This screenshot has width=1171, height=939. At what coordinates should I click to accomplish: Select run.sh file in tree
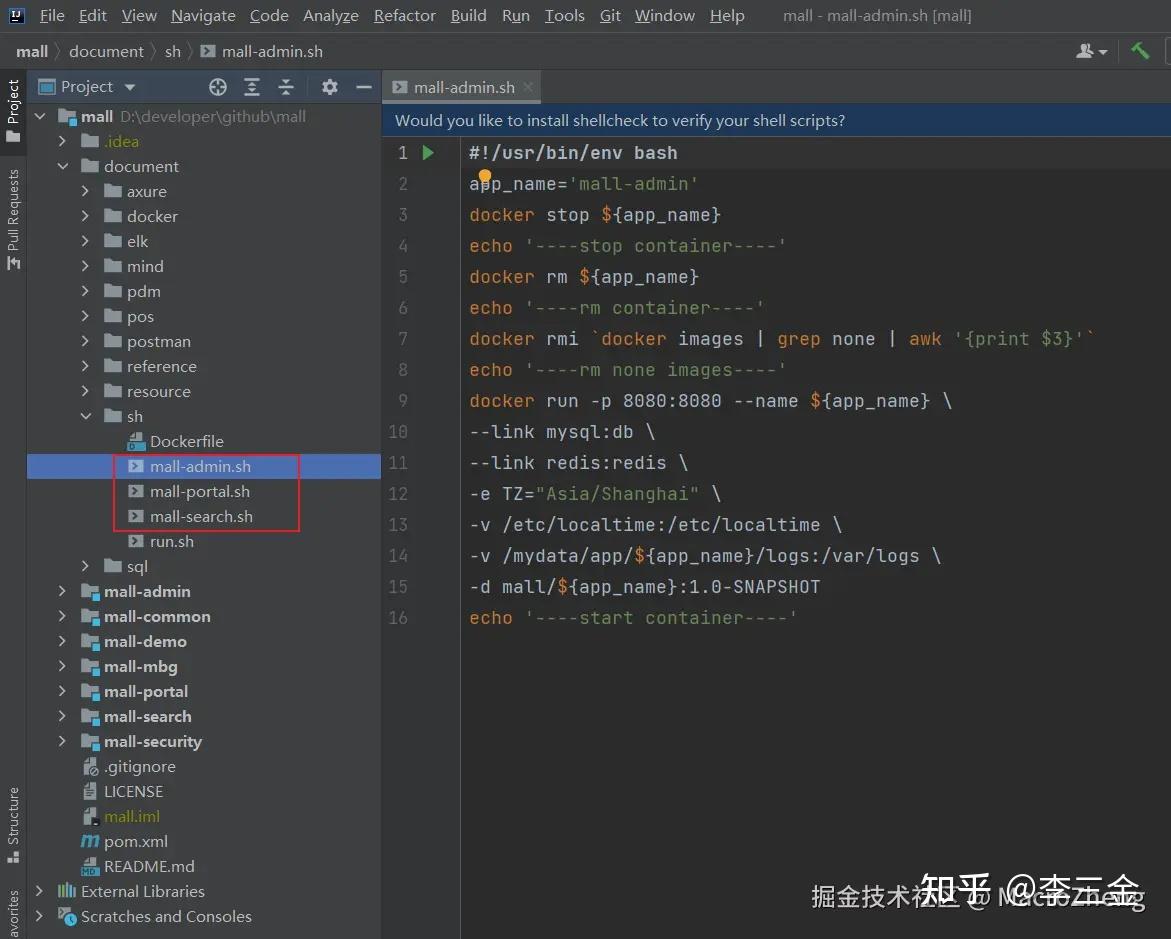click(171, 542)
